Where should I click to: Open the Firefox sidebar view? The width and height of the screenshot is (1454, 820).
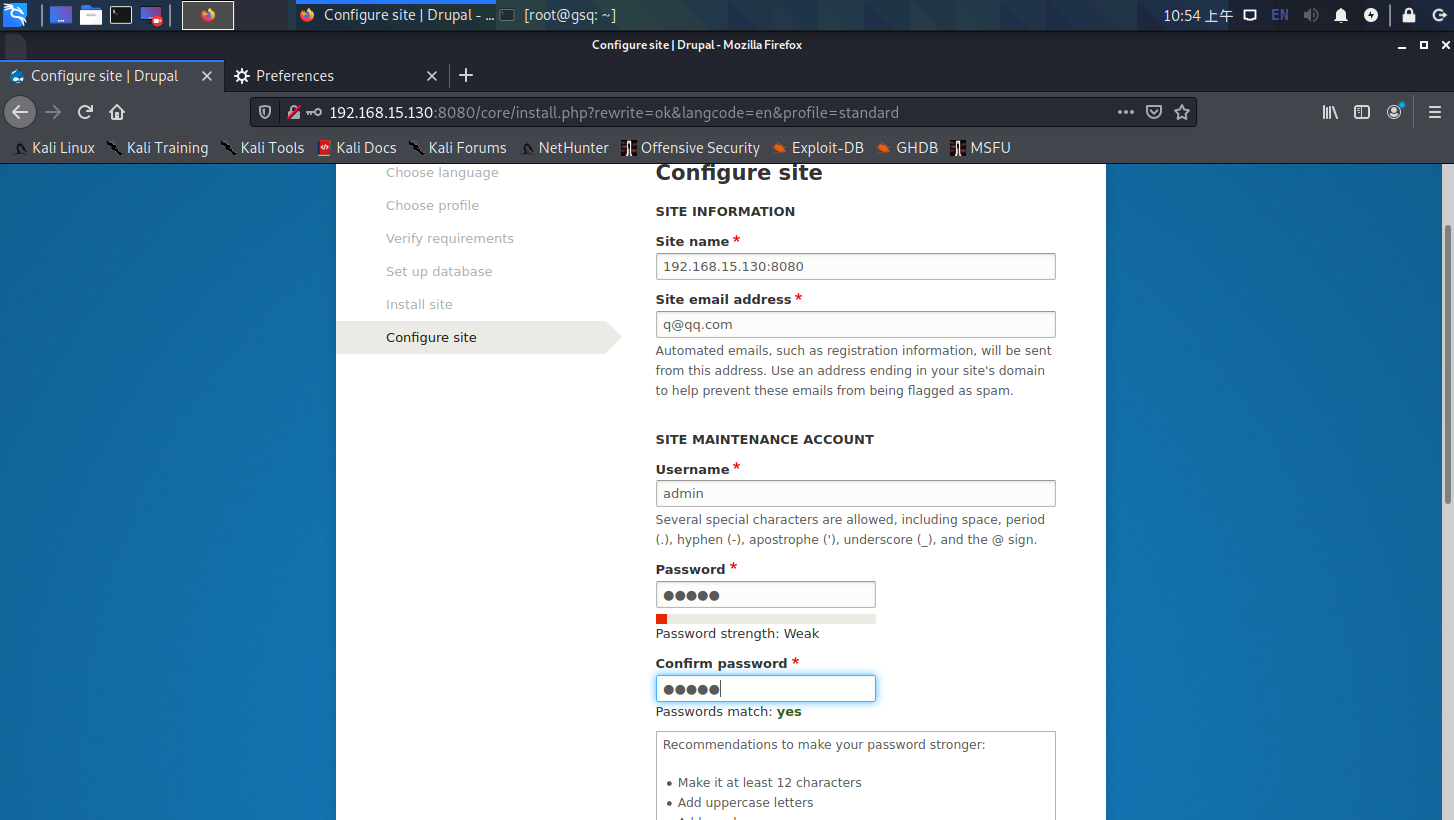pyautogui.click(x=1362, y=112)
